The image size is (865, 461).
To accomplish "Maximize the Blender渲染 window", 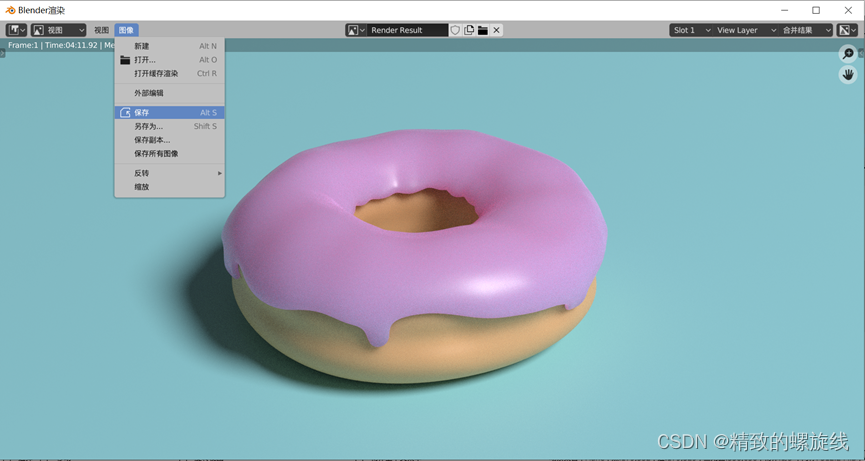I will [816, 10].
